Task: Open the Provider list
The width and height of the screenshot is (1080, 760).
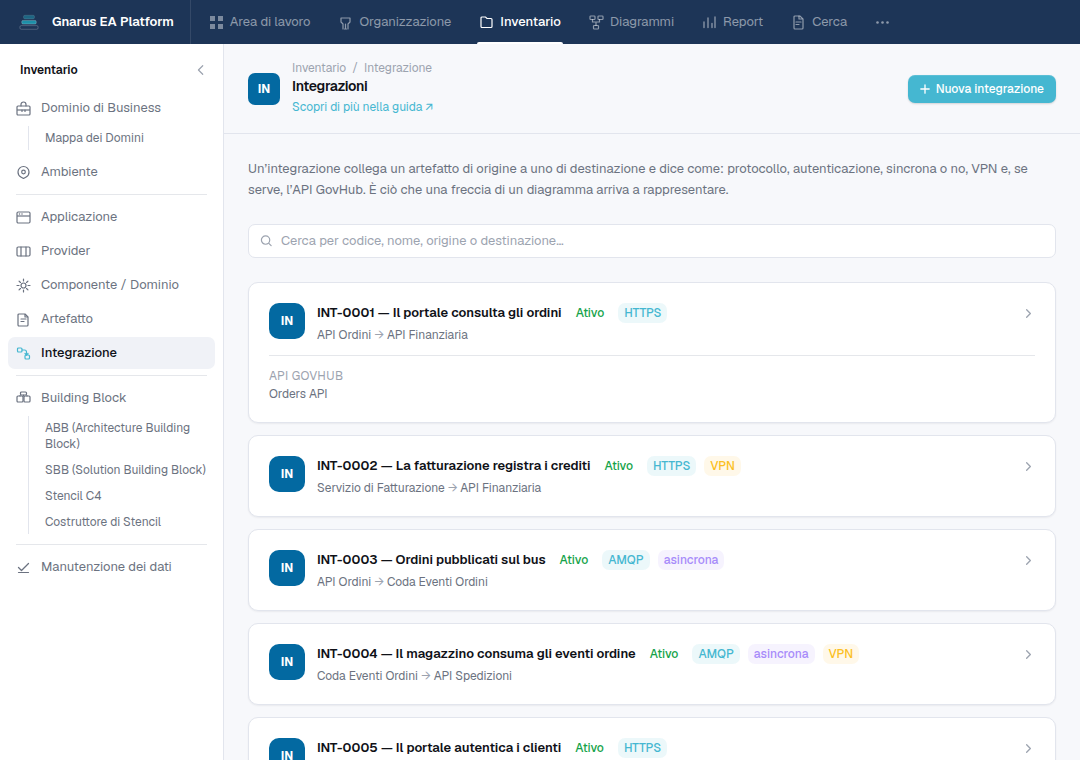Action: [112, 251]
